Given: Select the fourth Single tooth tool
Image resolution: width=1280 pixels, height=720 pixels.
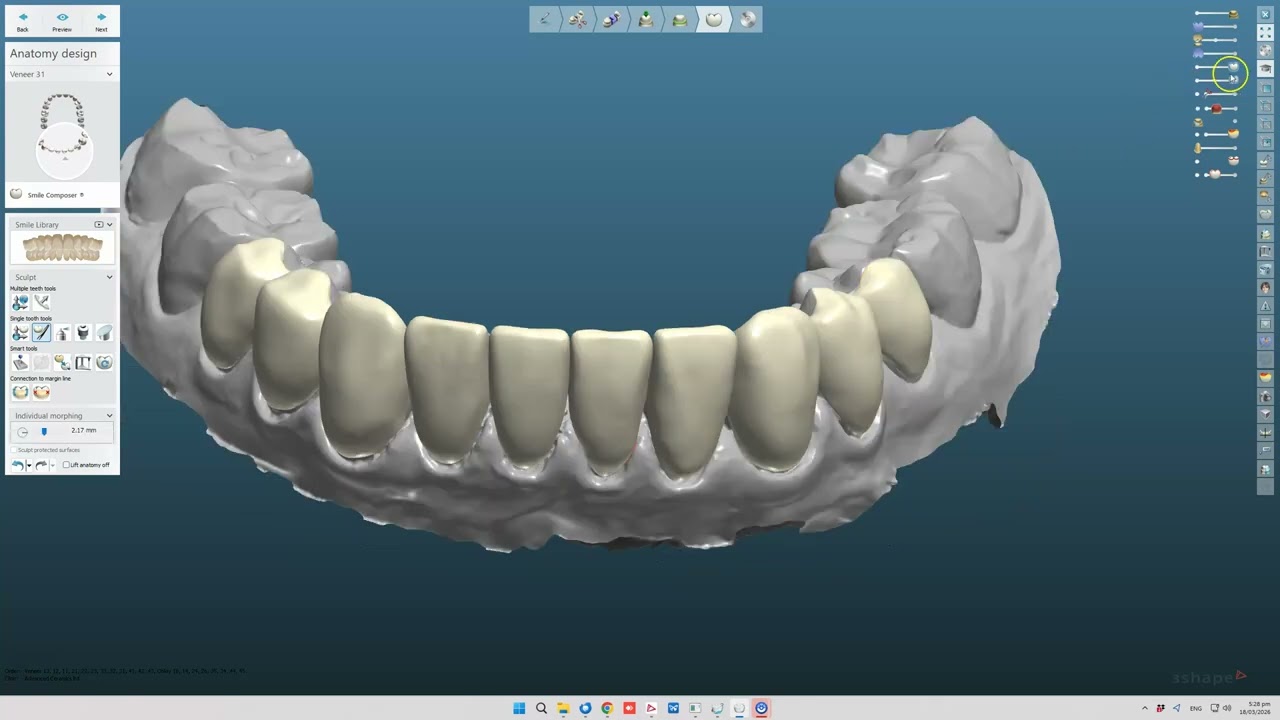Looking at the screenshot, I should tap(83, 333).
